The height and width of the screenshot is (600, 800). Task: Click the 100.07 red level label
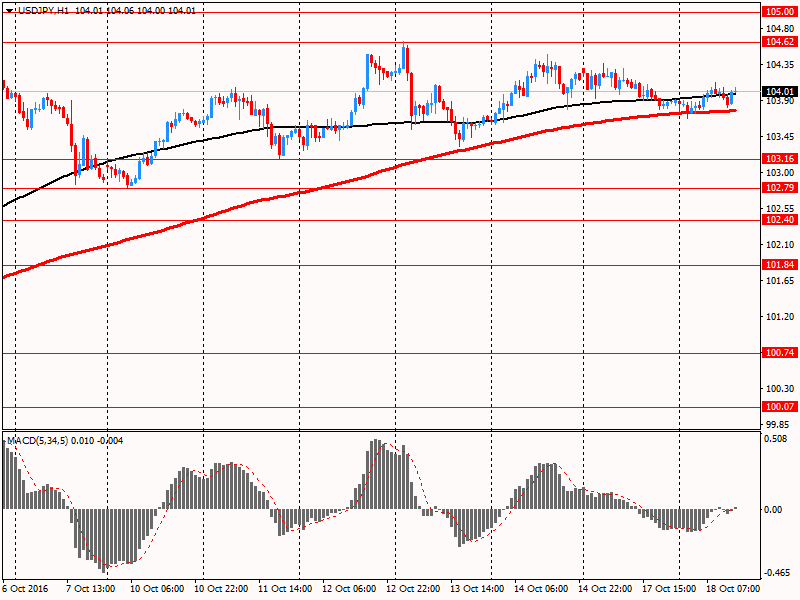tap(780, 407)
